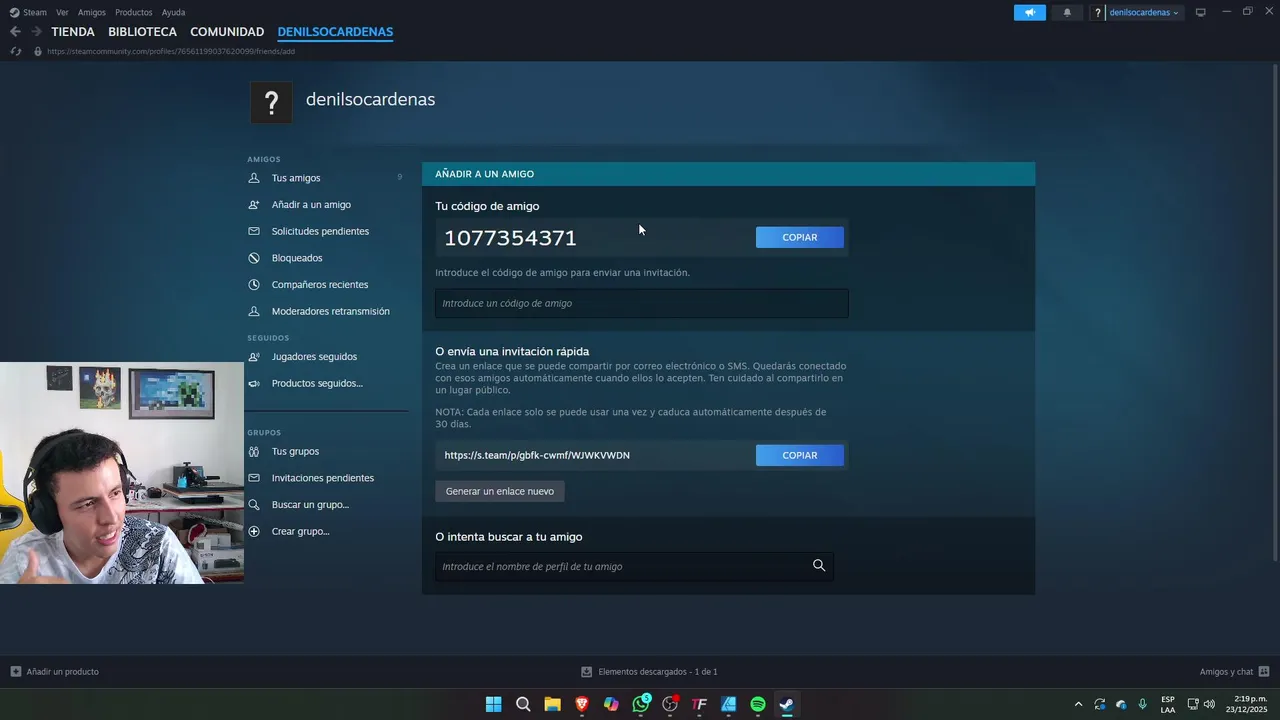Viewport: 1280px width, 720px height.
Task: Click the microphone tray icon
Action: (x=1142, y=704)
